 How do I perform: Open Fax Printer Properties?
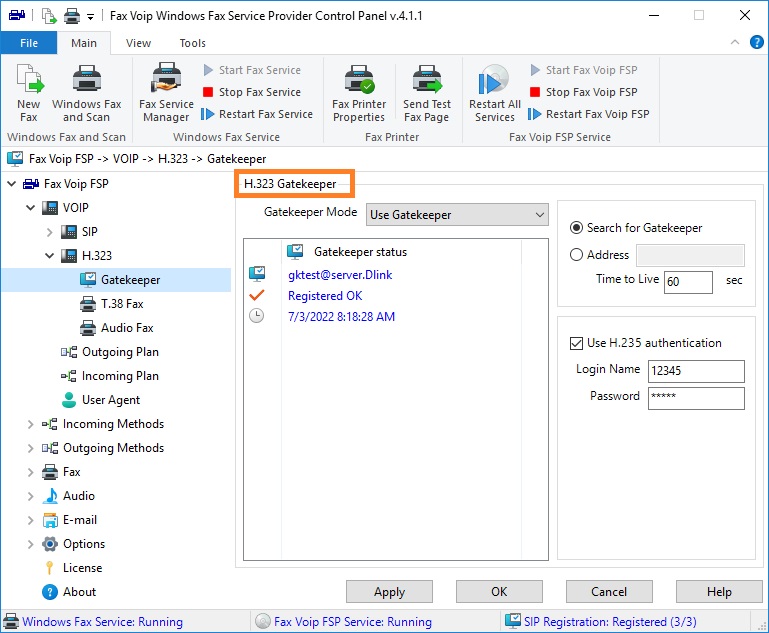pos(359,93)
